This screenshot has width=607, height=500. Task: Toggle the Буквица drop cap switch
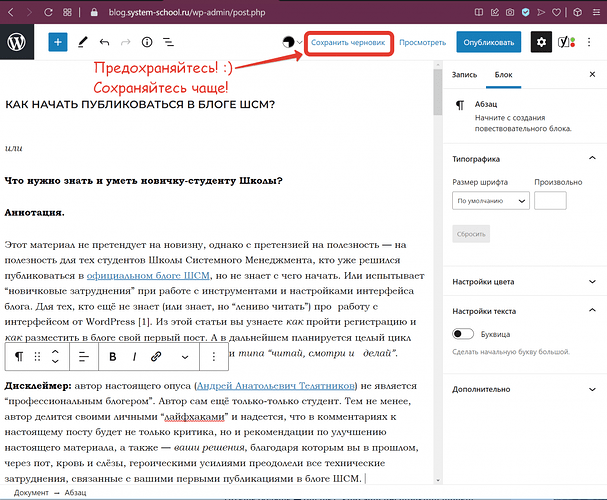[463, 334]
